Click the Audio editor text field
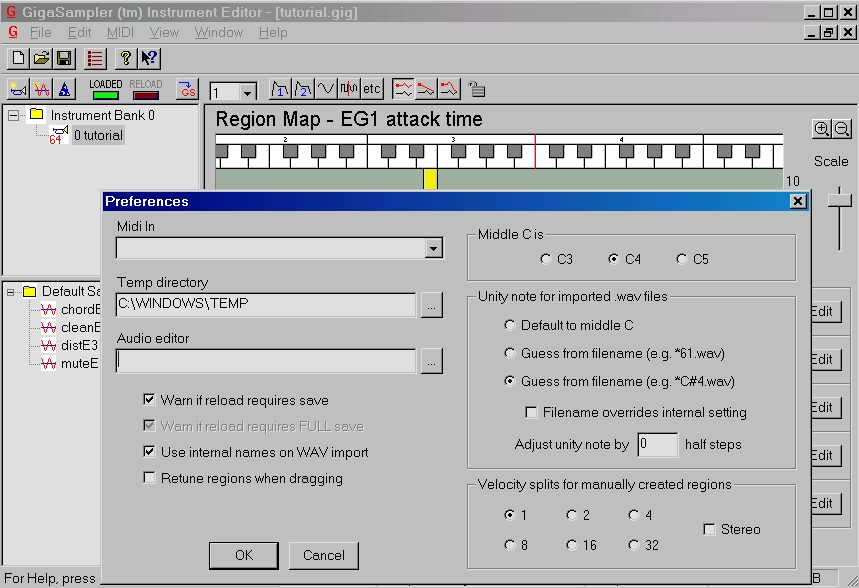859x588 pixels. click(x=266, y=361)
